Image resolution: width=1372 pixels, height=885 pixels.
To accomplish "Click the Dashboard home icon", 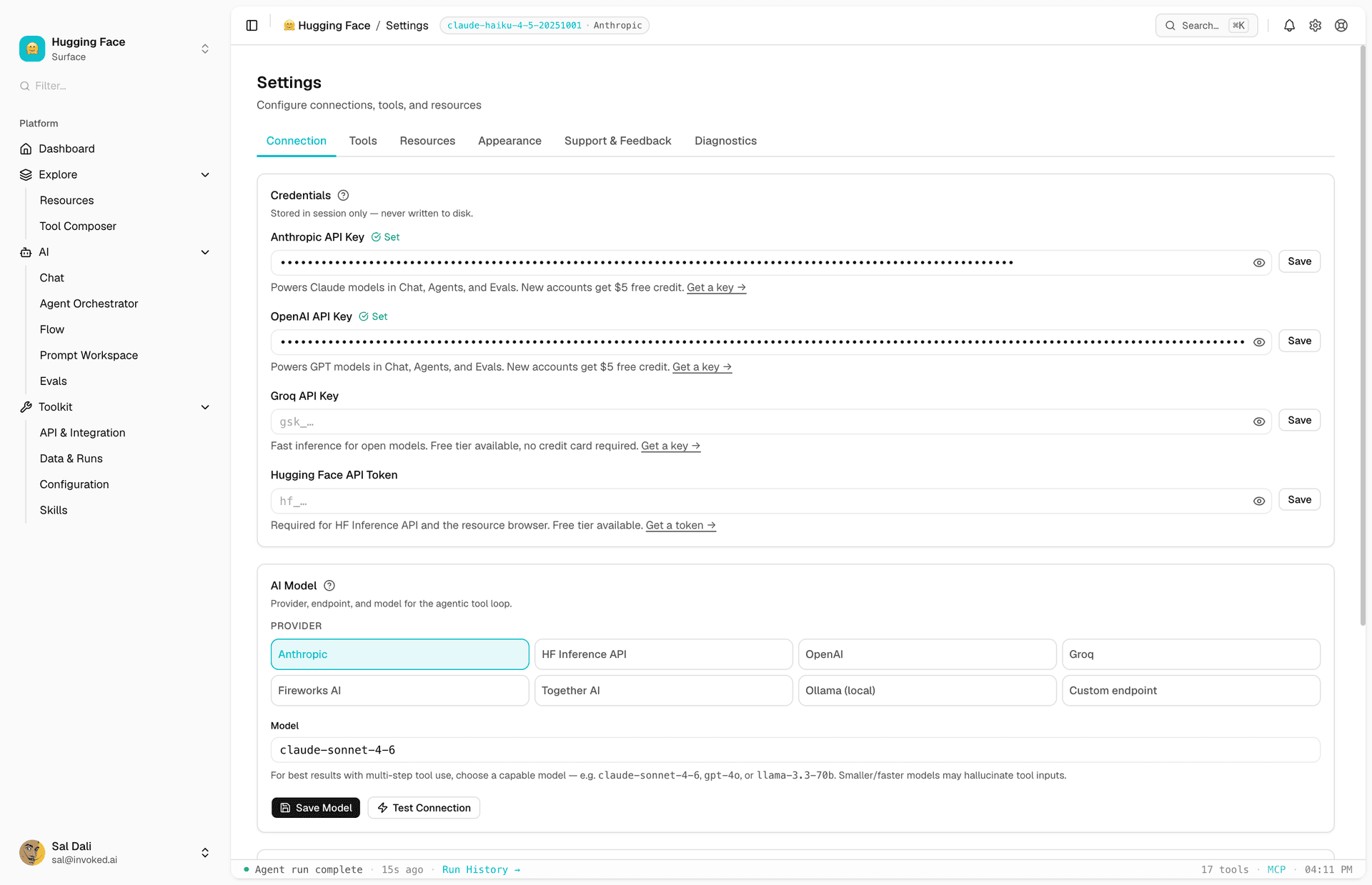I will click(x=26, y=149).
